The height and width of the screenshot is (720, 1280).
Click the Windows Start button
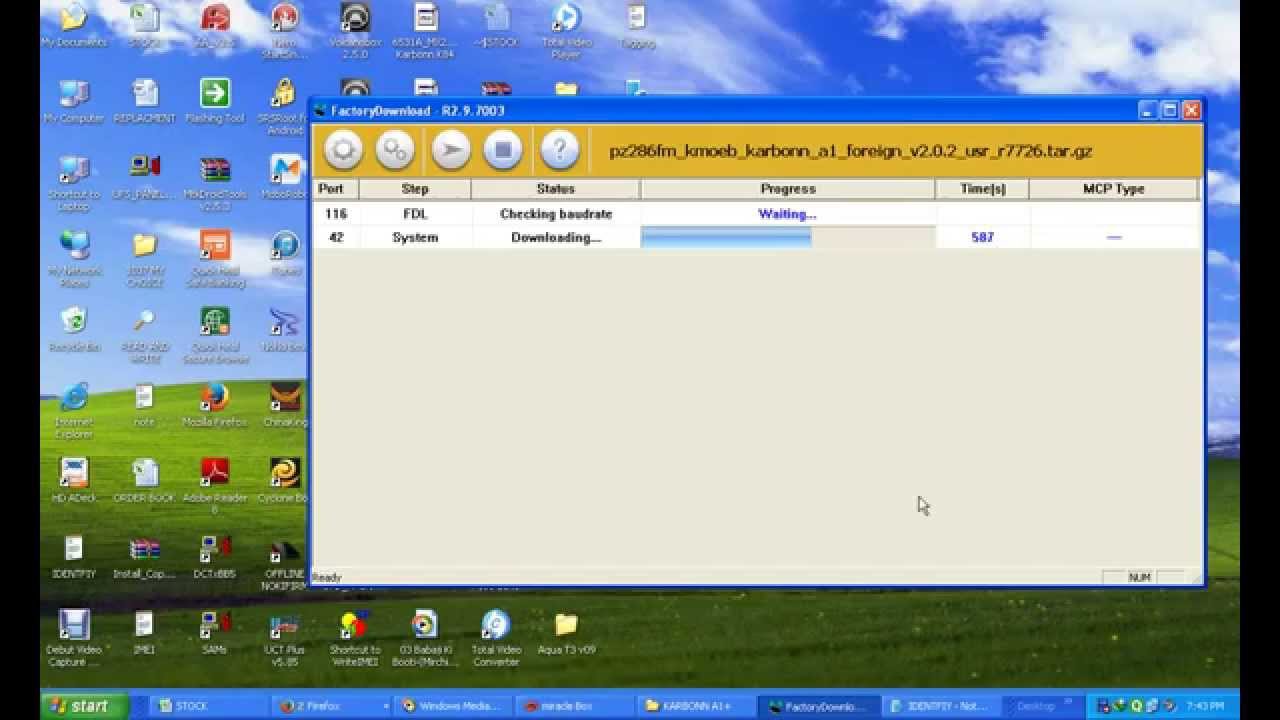82,705
